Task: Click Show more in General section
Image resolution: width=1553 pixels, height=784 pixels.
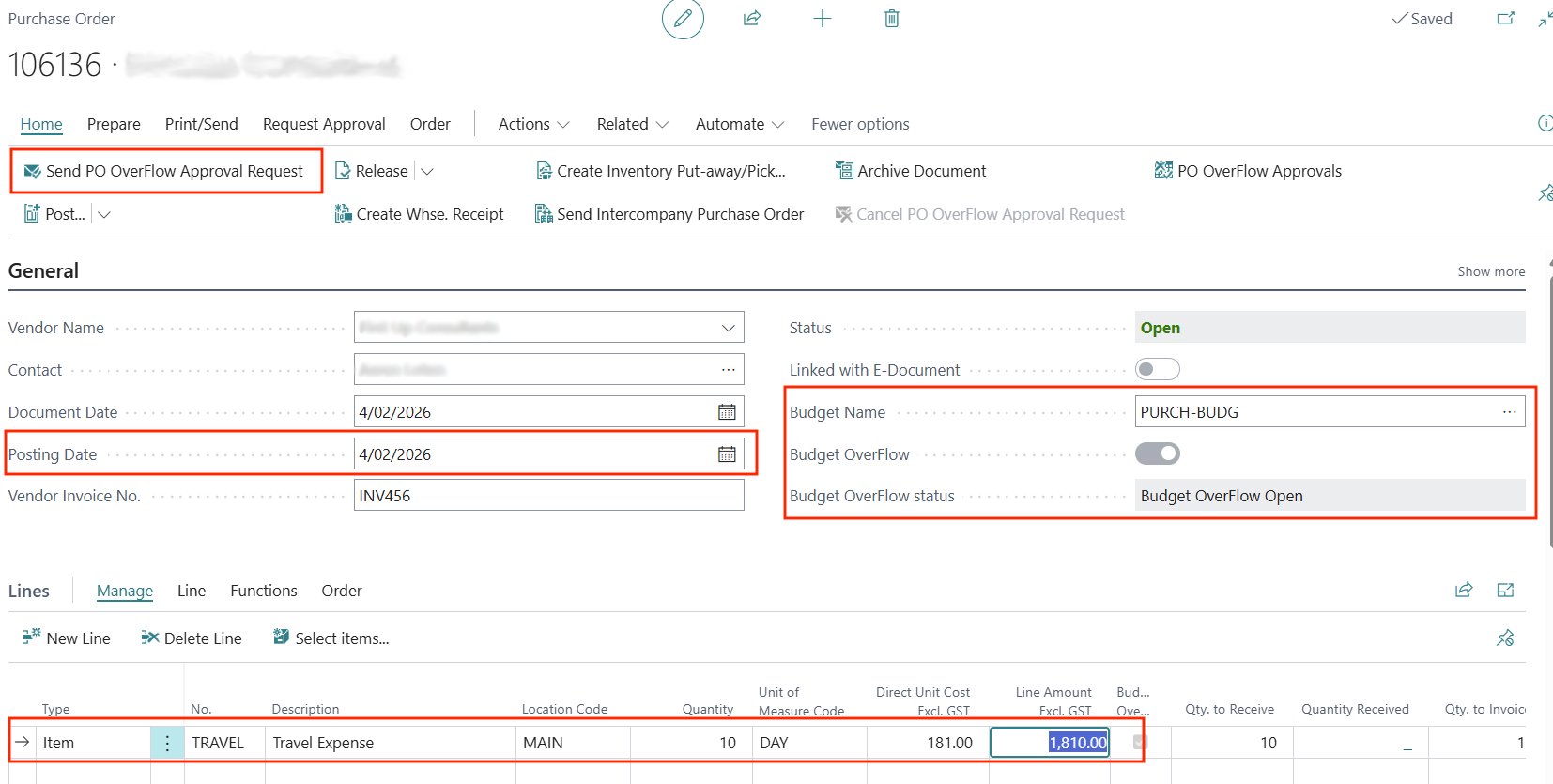Action: click(x=1490, y=271)
